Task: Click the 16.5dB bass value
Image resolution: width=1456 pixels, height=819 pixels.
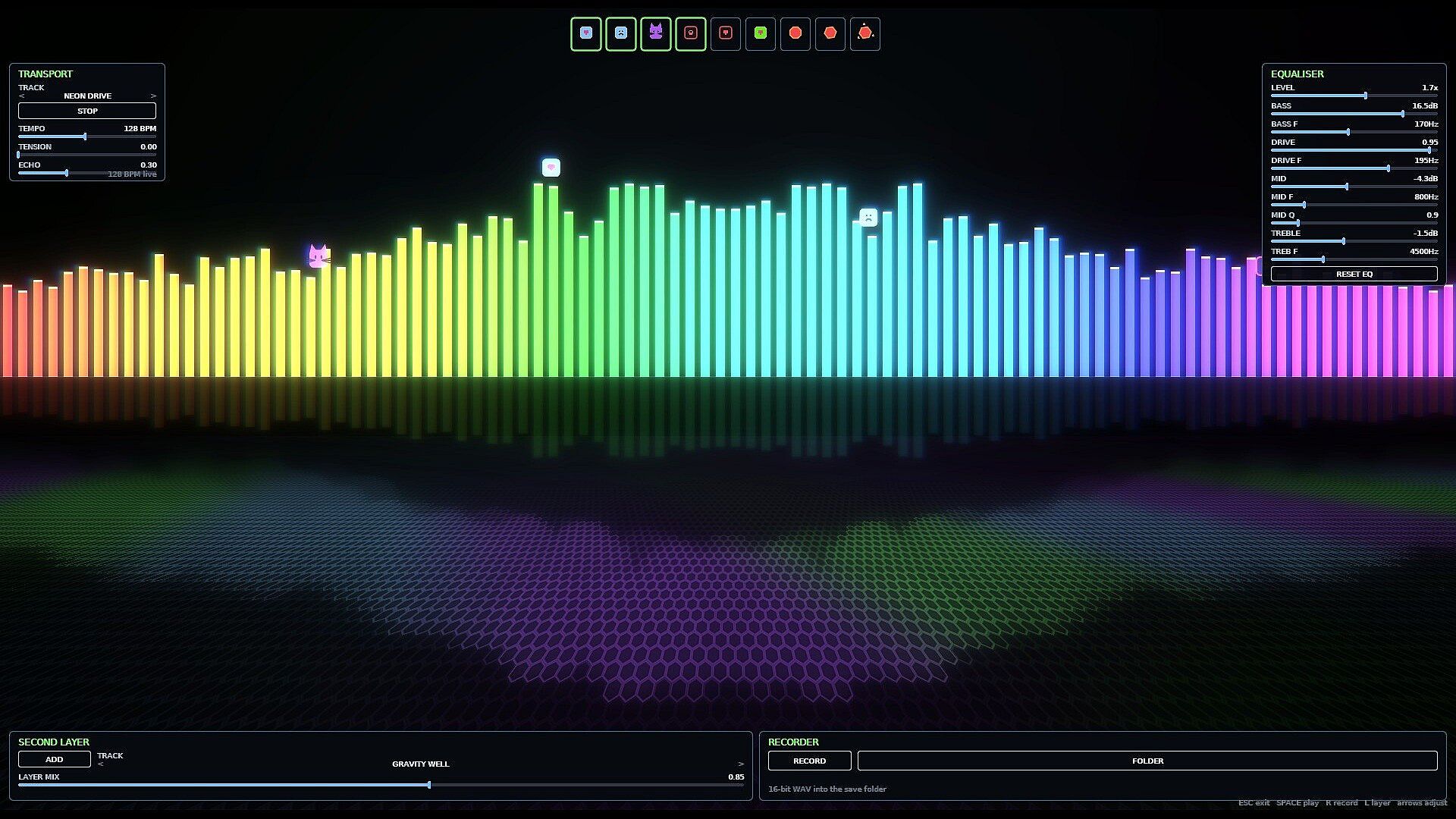Action: click(1425, 106)
